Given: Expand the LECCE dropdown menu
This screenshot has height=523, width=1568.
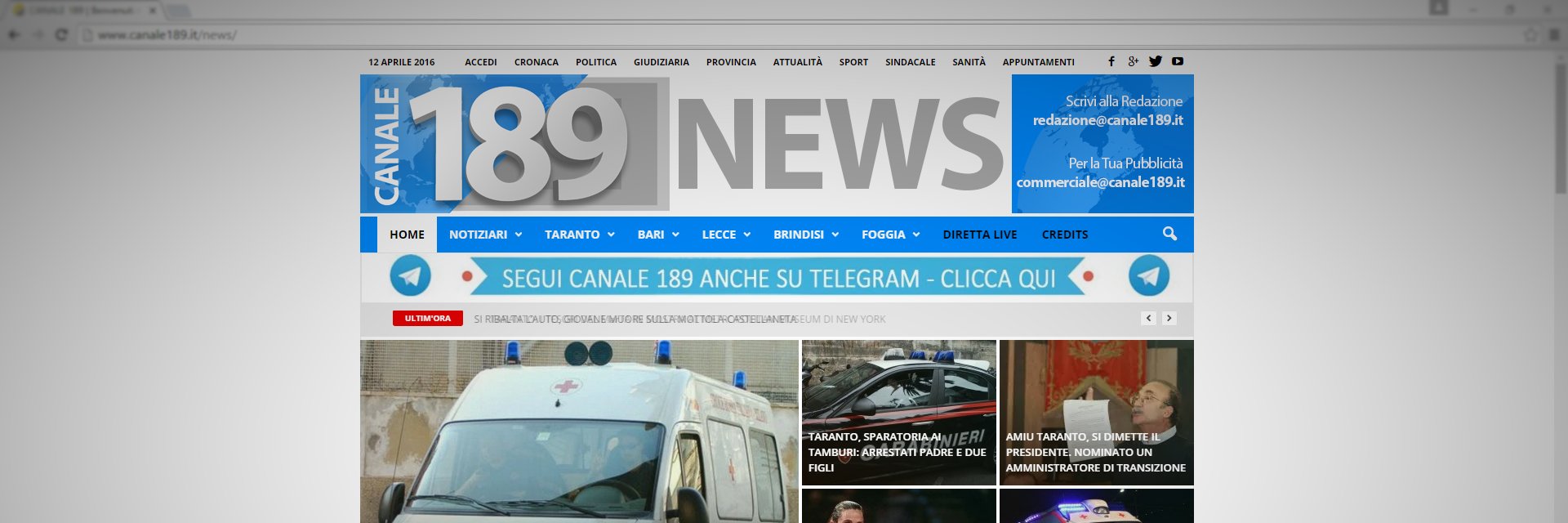Looking at the screenshot, I should 726,235.
